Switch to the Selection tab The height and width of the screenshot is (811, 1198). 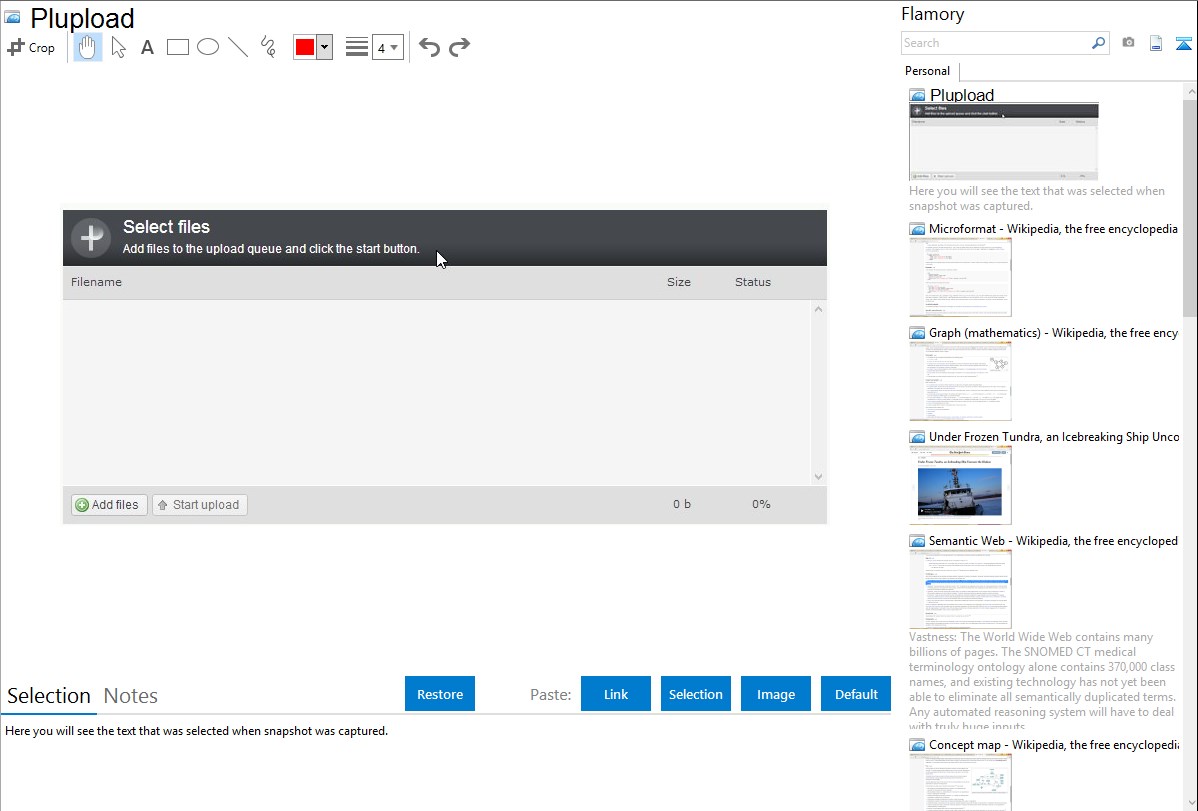coord(49,696)
